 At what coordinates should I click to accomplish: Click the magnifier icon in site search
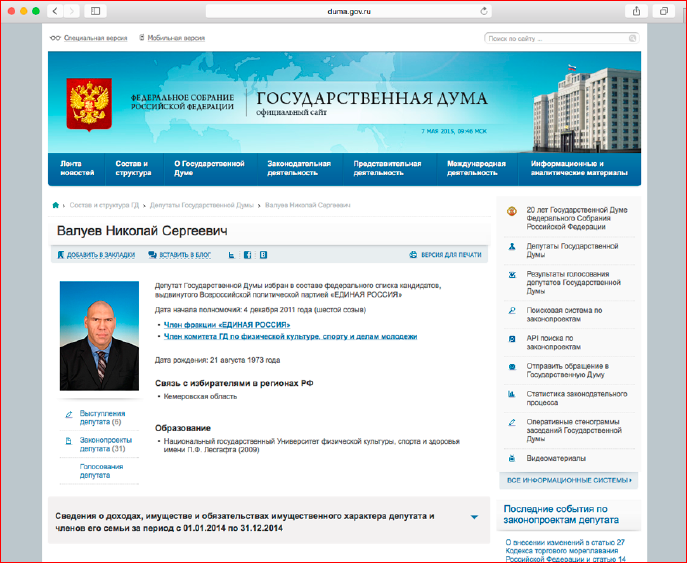[x=632, y=39]
